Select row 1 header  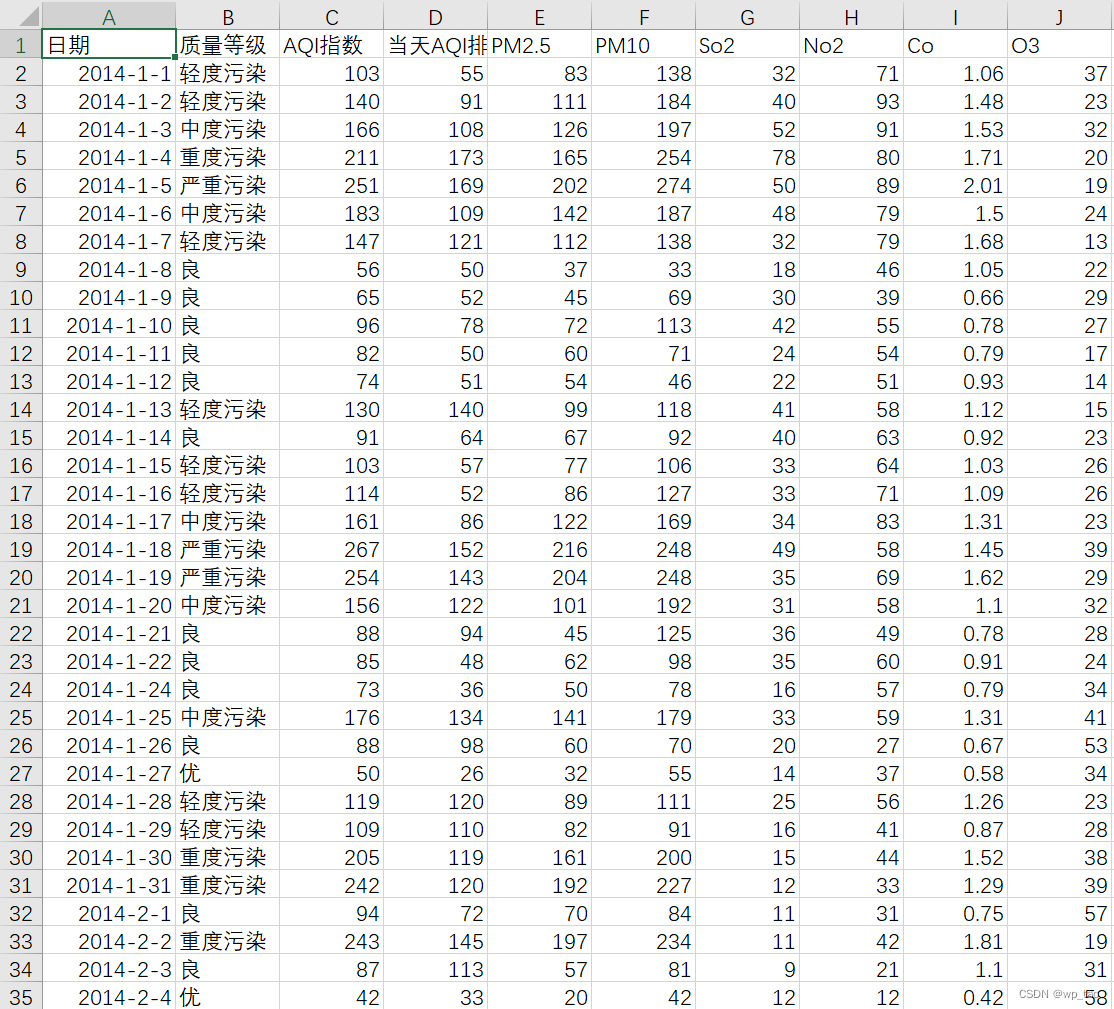point(21,45)
